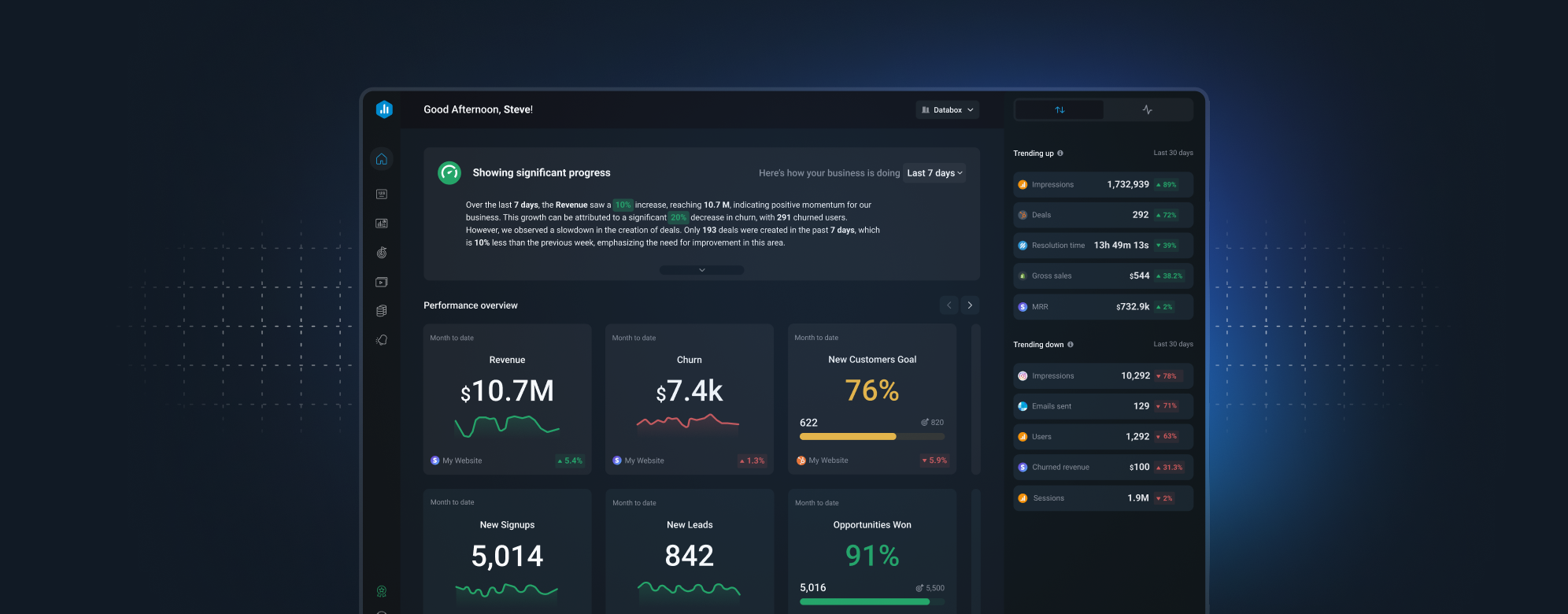Switch to the up-down arrows trends tab
The image size is (1568, 614).
(x=1060, y=110)
